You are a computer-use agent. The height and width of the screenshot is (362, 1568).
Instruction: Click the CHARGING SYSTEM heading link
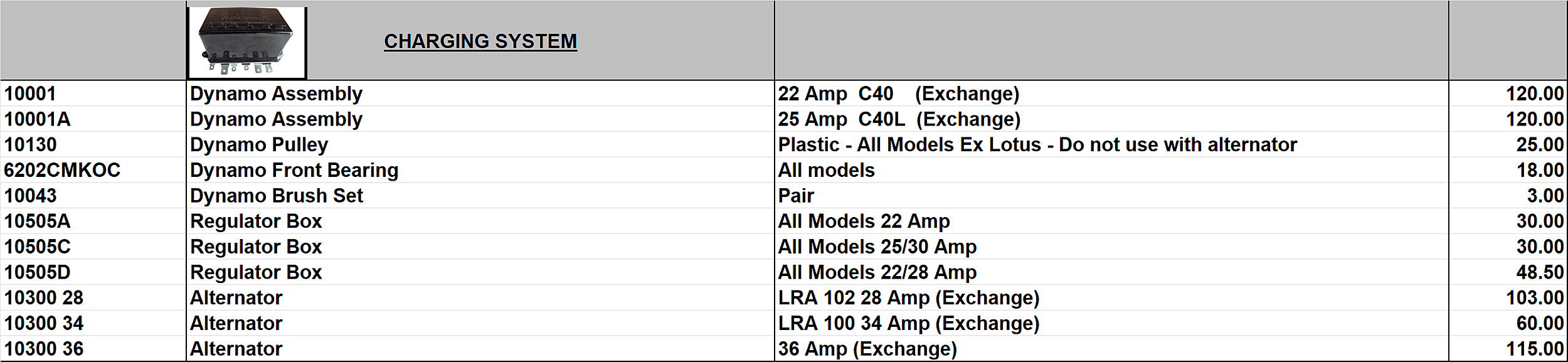[480, 41]
